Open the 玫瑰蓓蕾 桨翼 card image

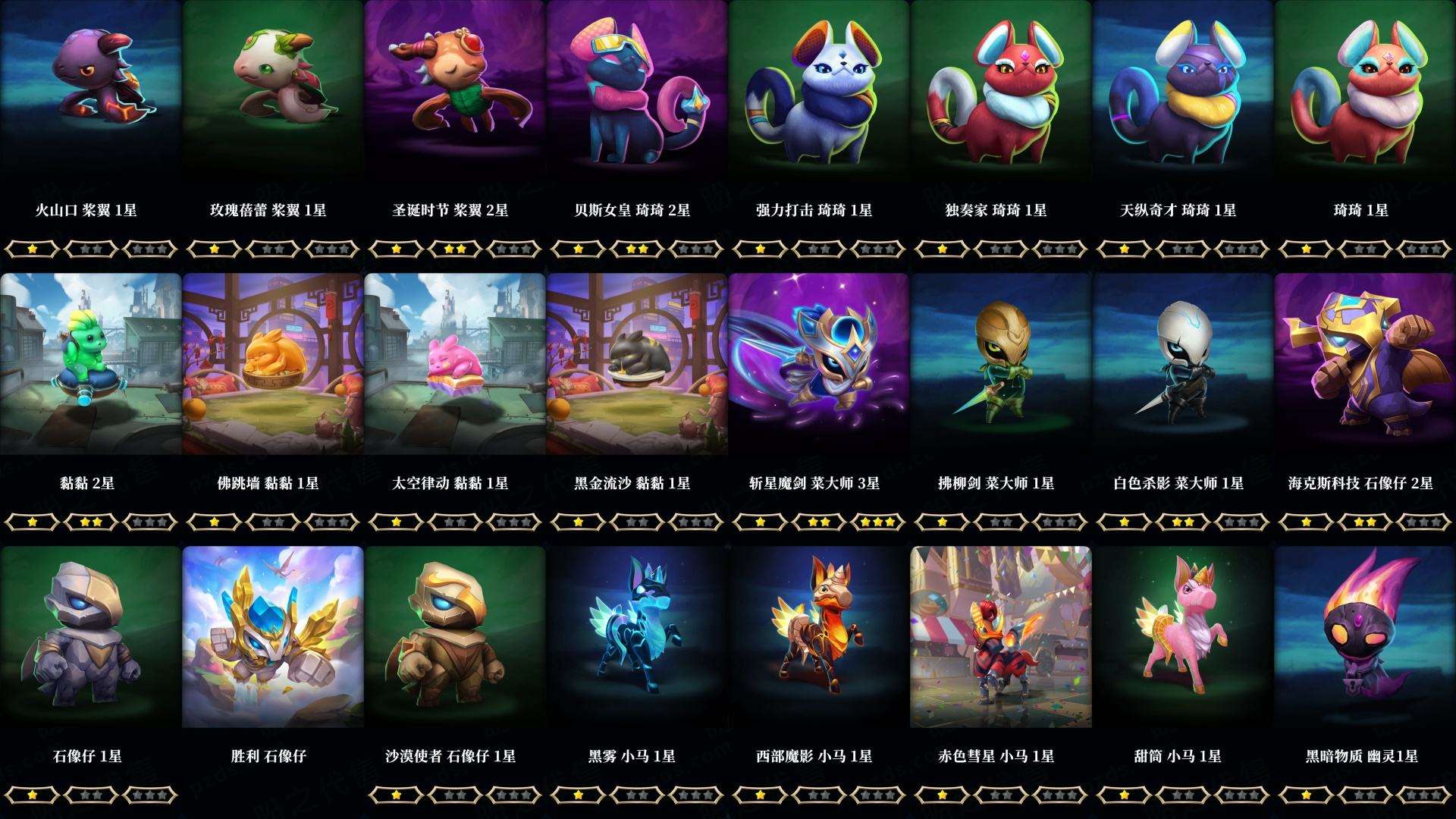(273, 91)
